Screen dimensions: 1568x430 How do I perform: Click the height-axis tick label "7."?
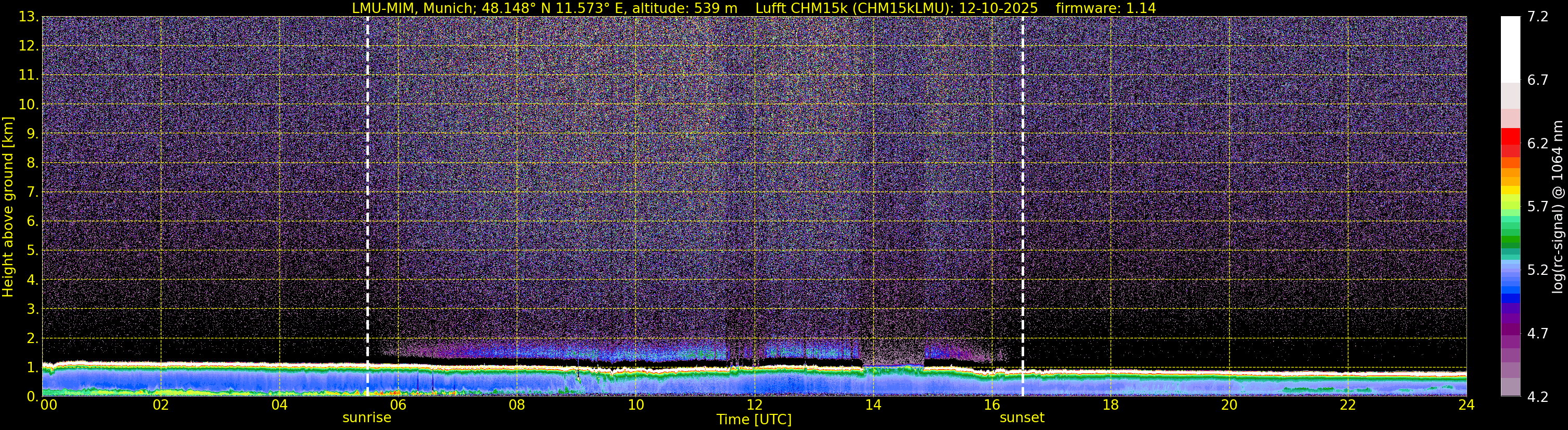click(33, 193)
